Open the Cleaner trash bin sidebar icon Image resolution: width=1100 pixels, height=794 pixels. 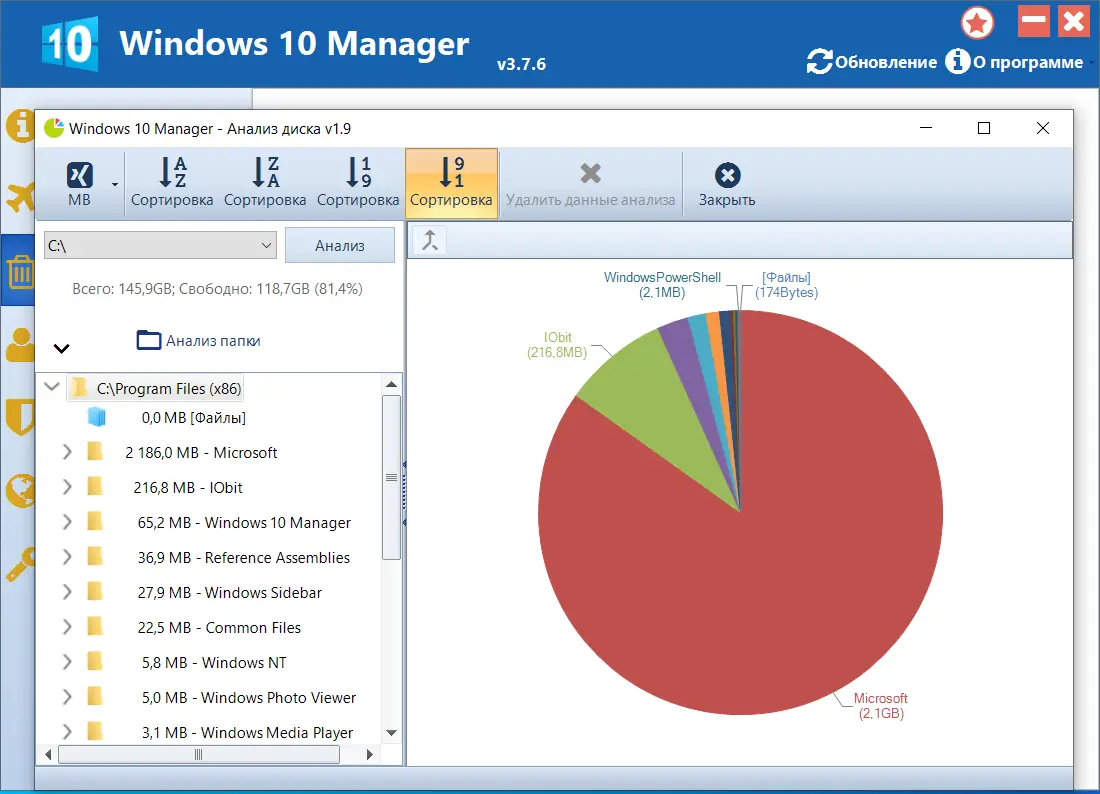21,271
